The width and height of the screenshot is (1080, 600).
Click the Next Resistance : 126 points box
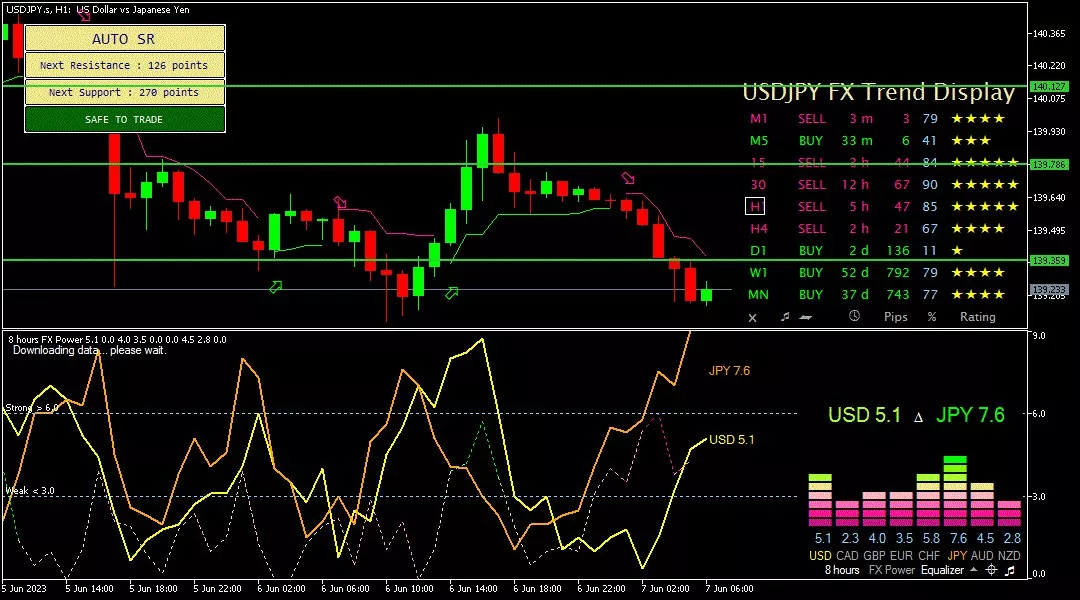click(x=125, y=65)
